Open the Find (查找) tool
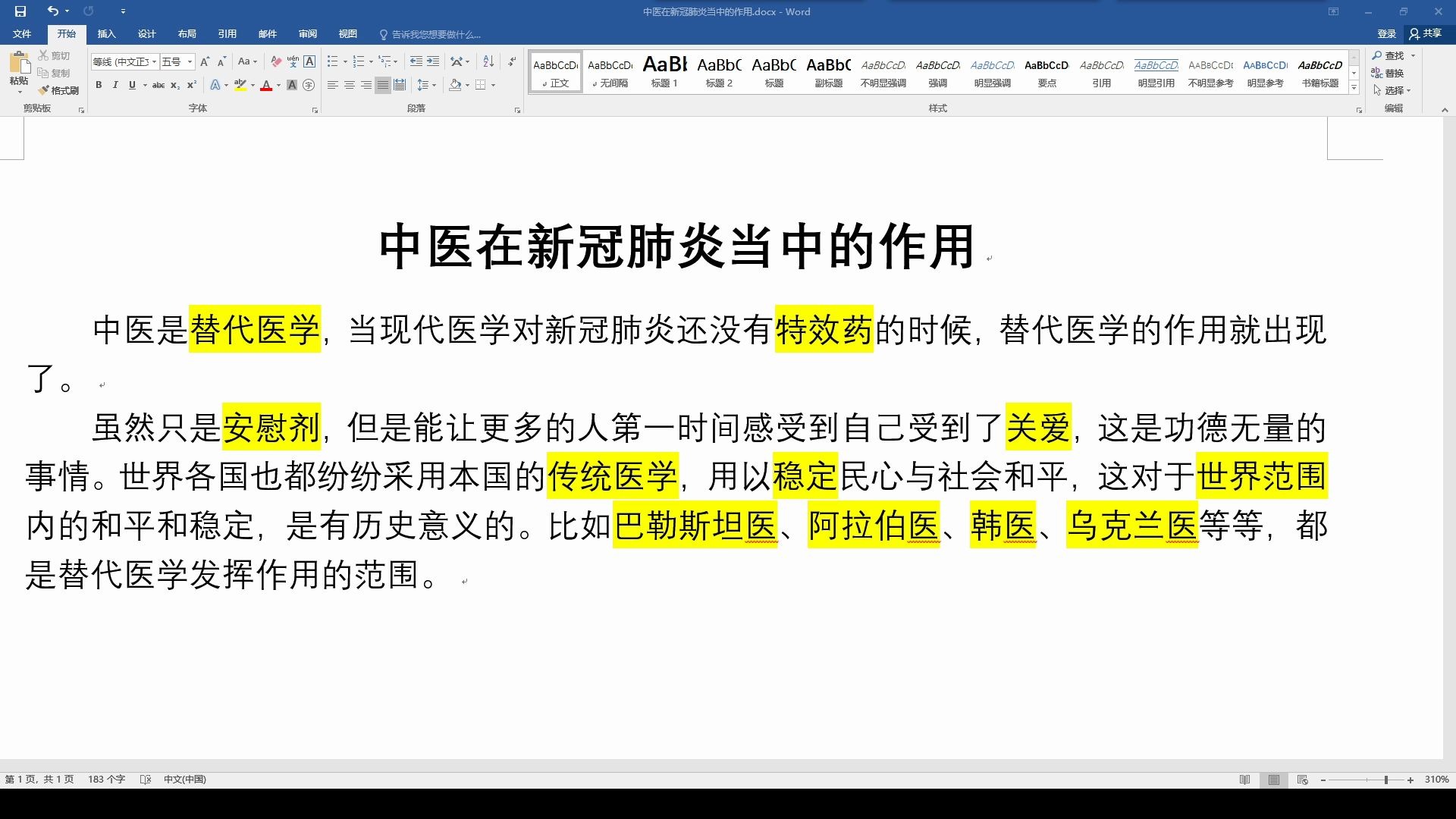The height and width of the screenshot is (819, 1456). point(1392,55)
